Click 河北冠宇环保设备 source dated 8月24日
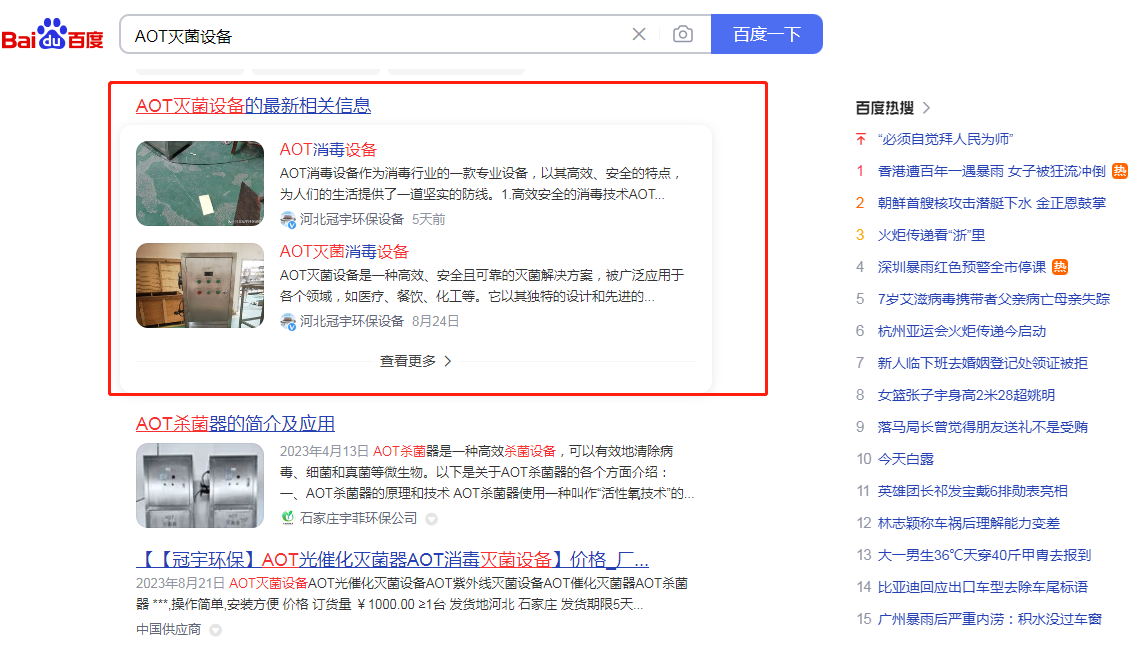This screenshot has height=649, width=1146. [x=352, y=322]
